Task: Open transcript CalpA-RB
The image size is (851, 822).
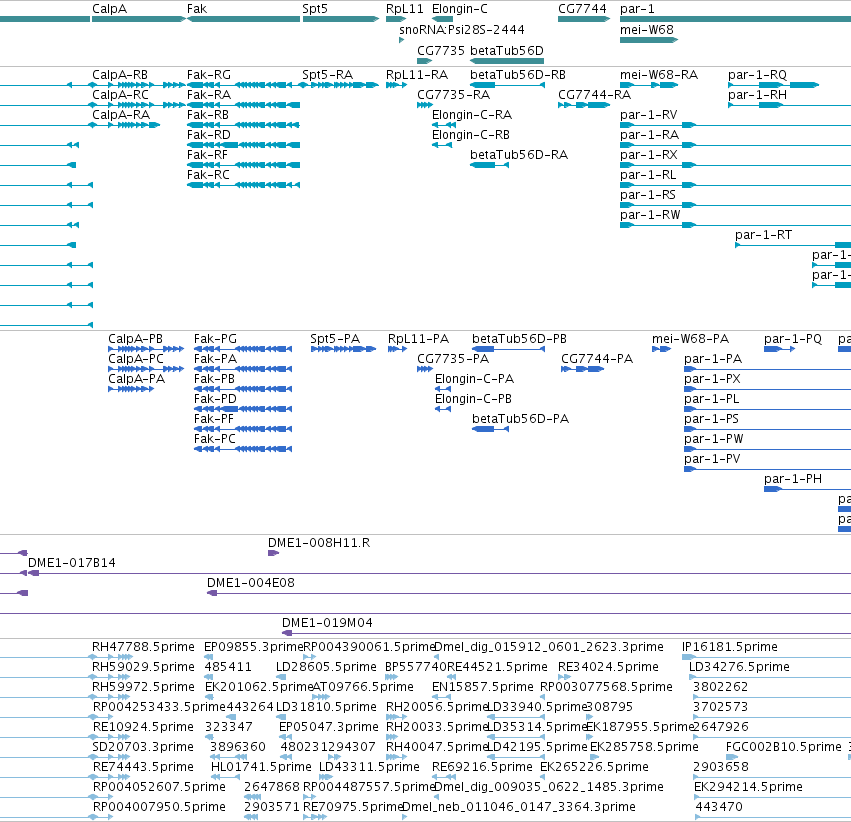Action: (x=120, y=74)
